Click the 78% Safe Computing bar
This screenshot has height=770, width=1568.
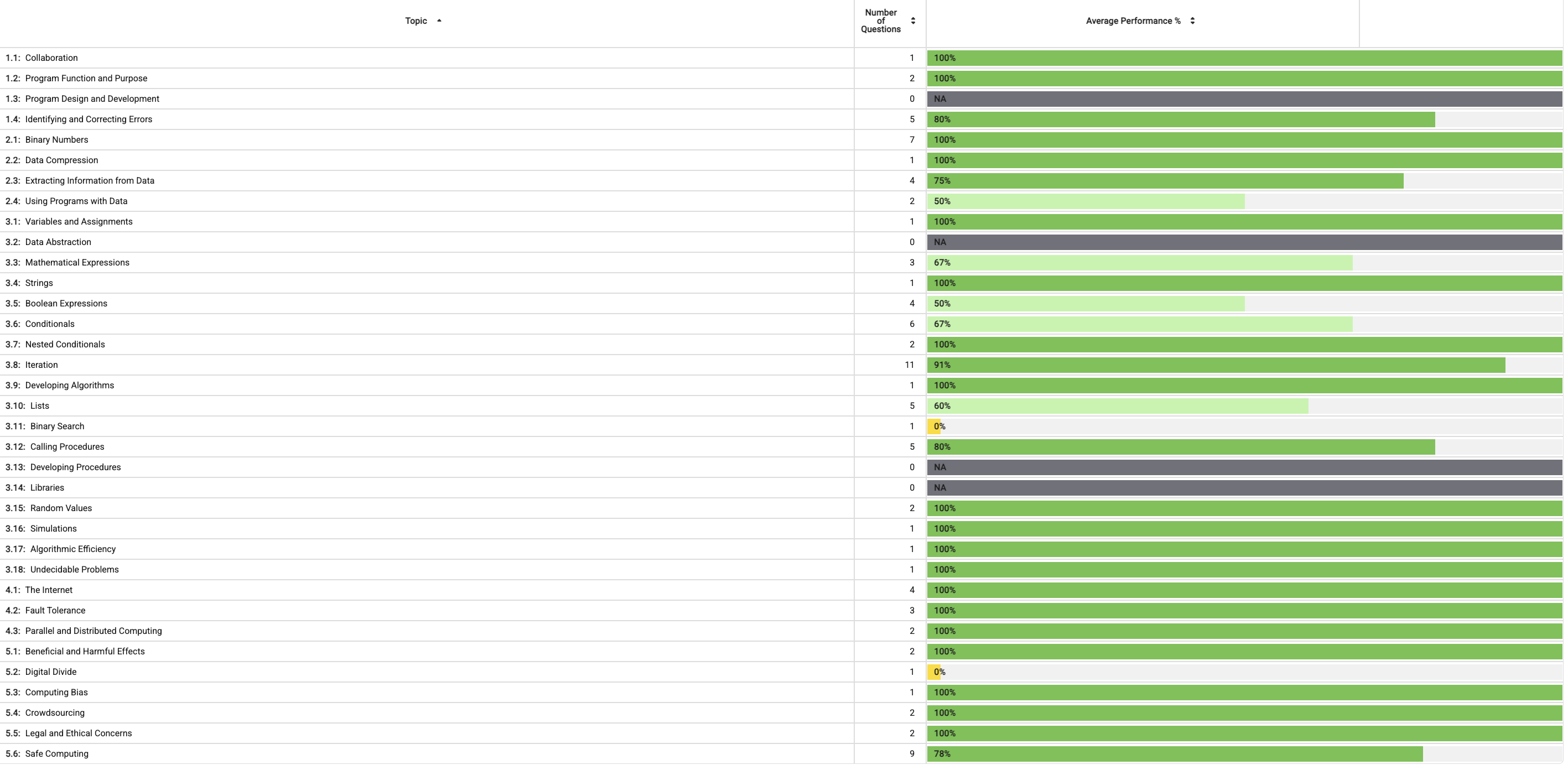click(1174, 753)
